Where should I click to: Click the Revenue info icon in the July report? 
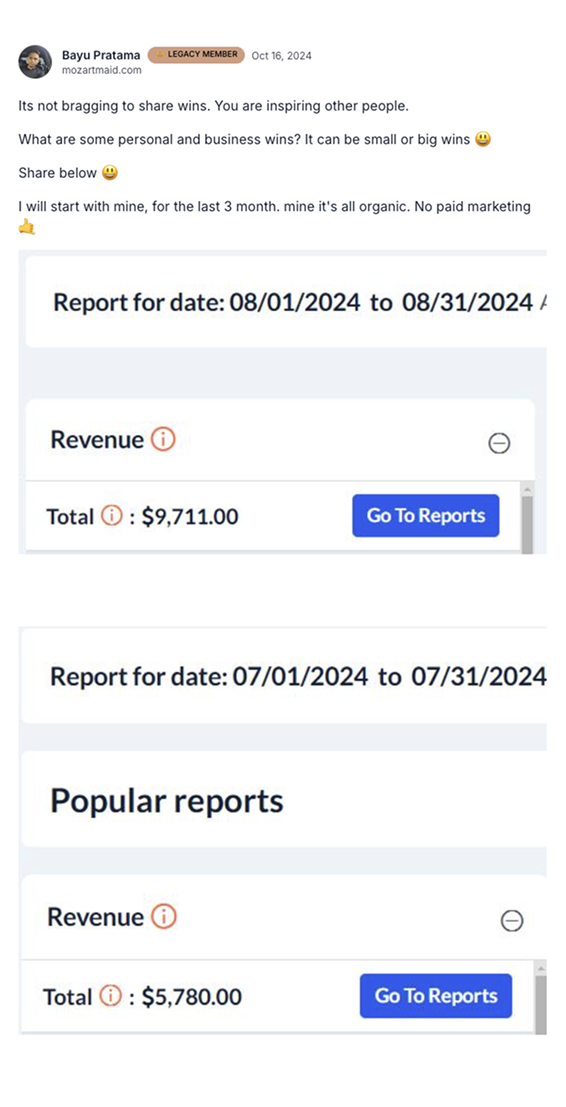pyautogui.click(x=164, y=917)
